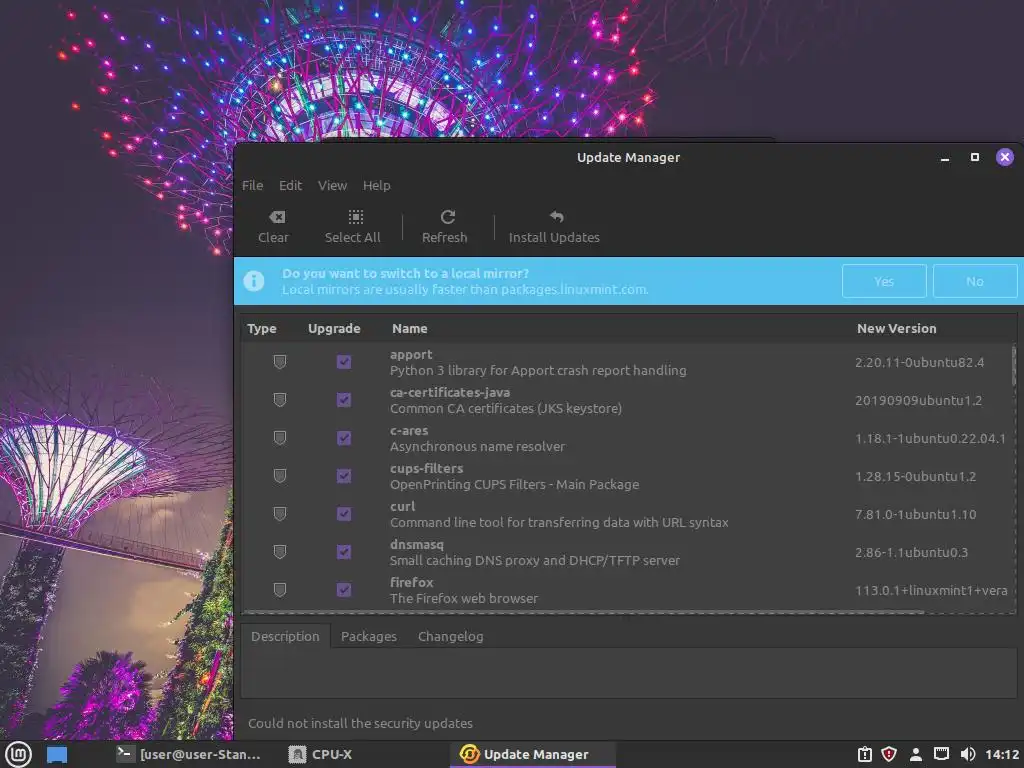This screenshot has width=1024, height=768.
Task: Click the shield type icon for curl
Action: [x=280, y=514]
